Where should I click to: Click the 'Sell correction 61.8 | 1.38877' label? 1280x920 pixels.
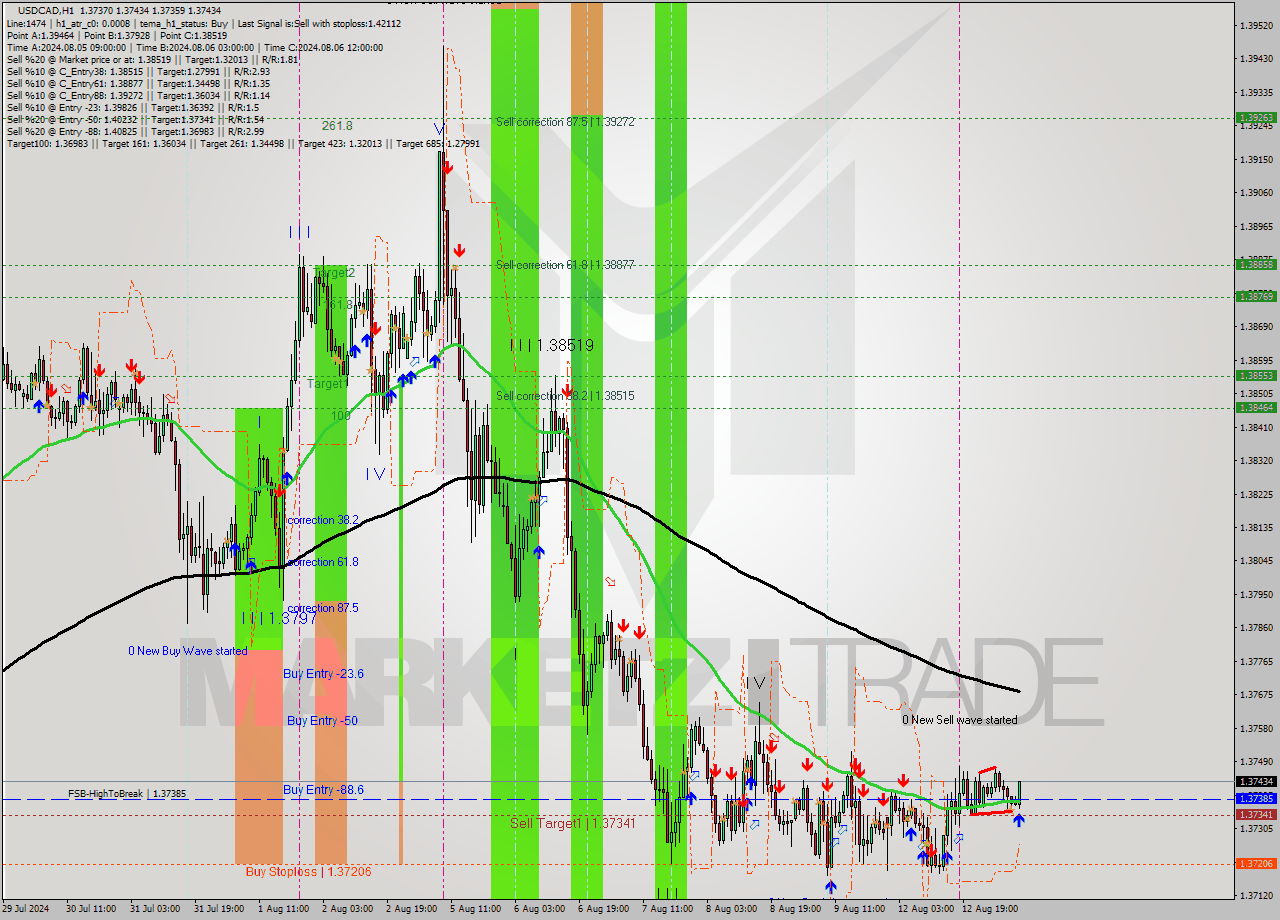[565, 265]
